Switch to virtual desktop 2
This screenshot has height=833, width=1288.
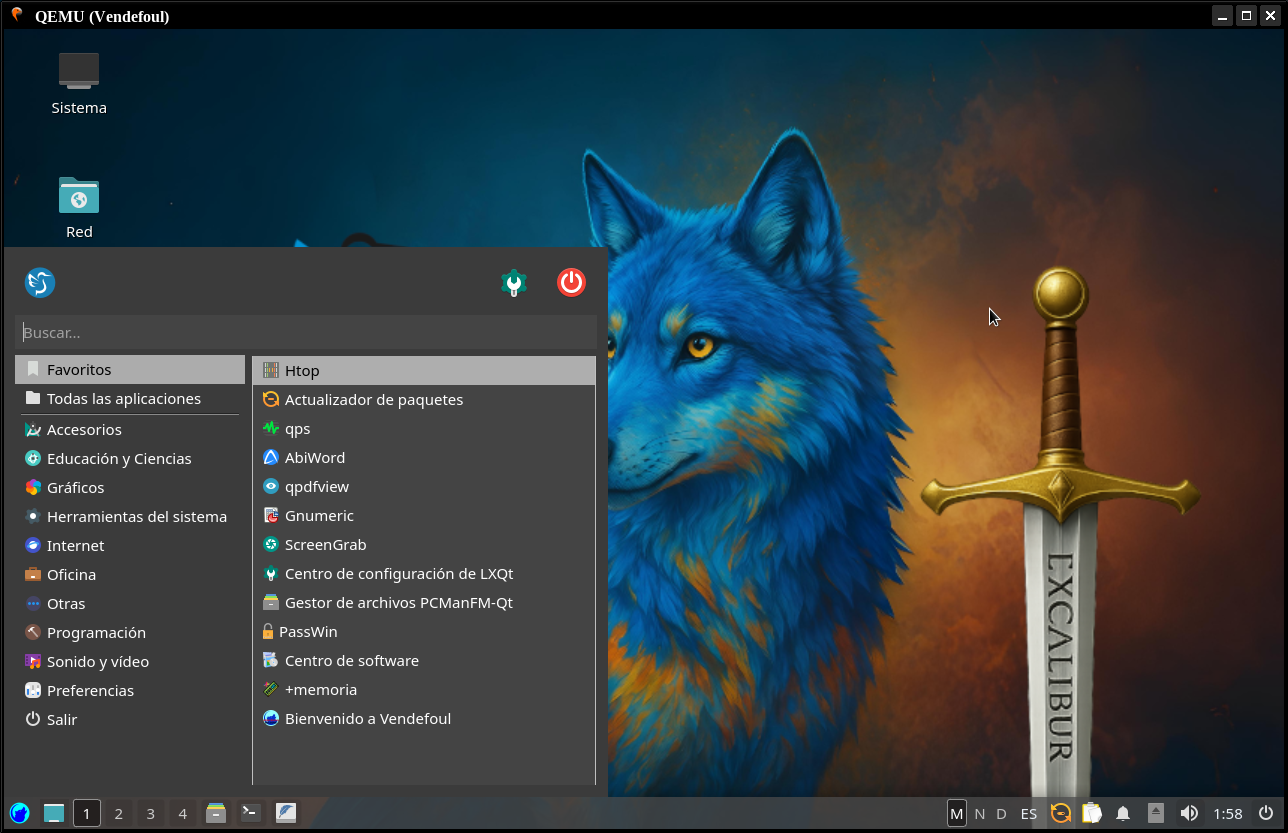tap(118, 814)
